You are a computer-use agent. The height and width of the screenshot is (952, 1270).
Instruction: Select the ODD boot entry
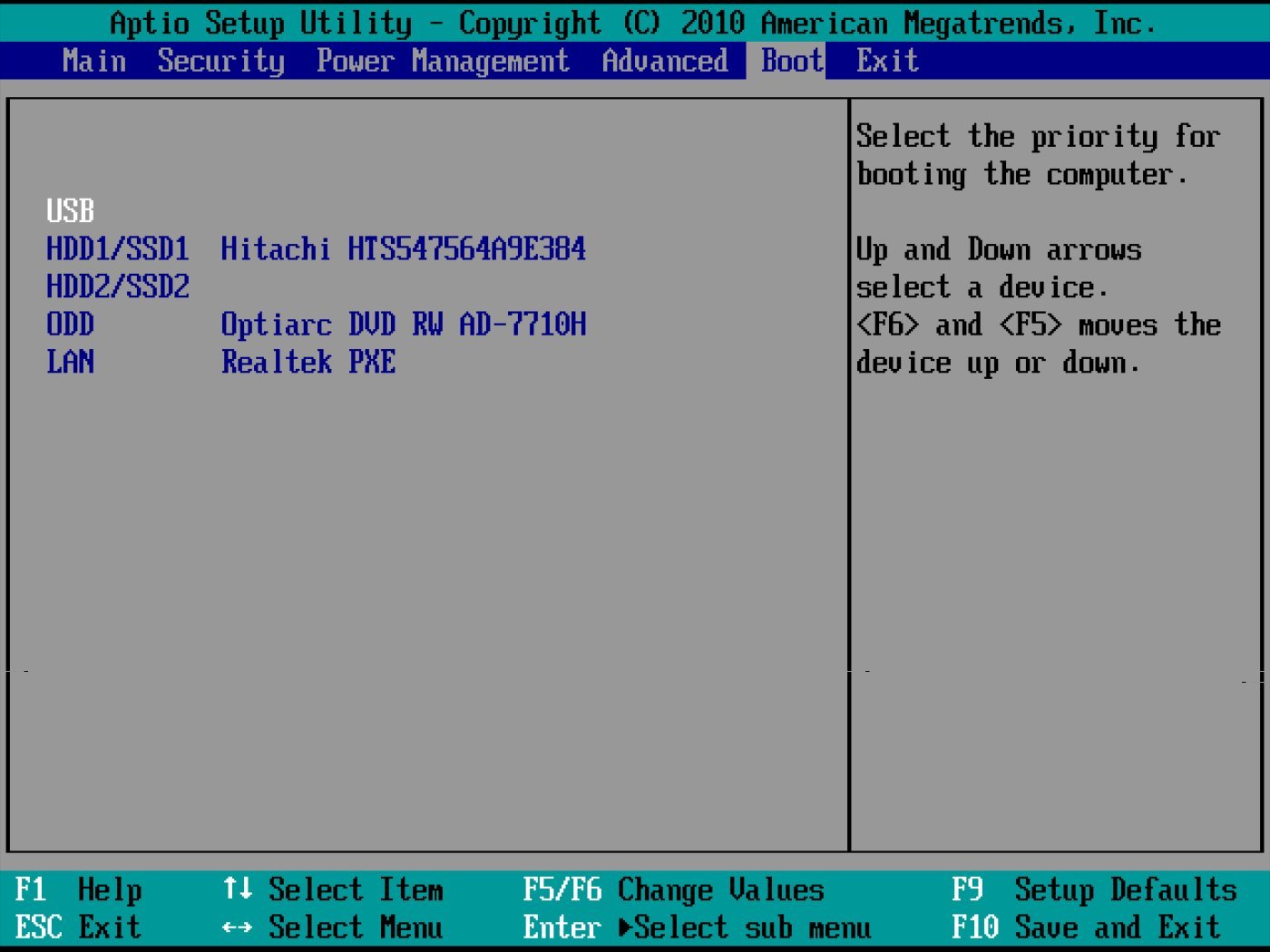(71, 325)
